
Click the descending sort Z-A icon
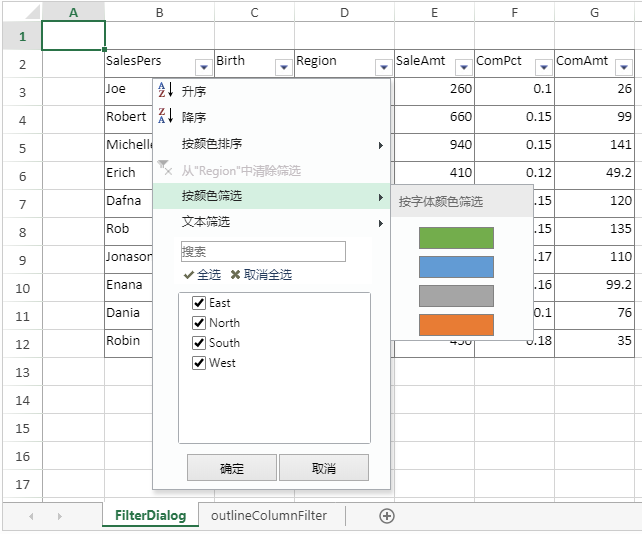[x=166, y=116]
